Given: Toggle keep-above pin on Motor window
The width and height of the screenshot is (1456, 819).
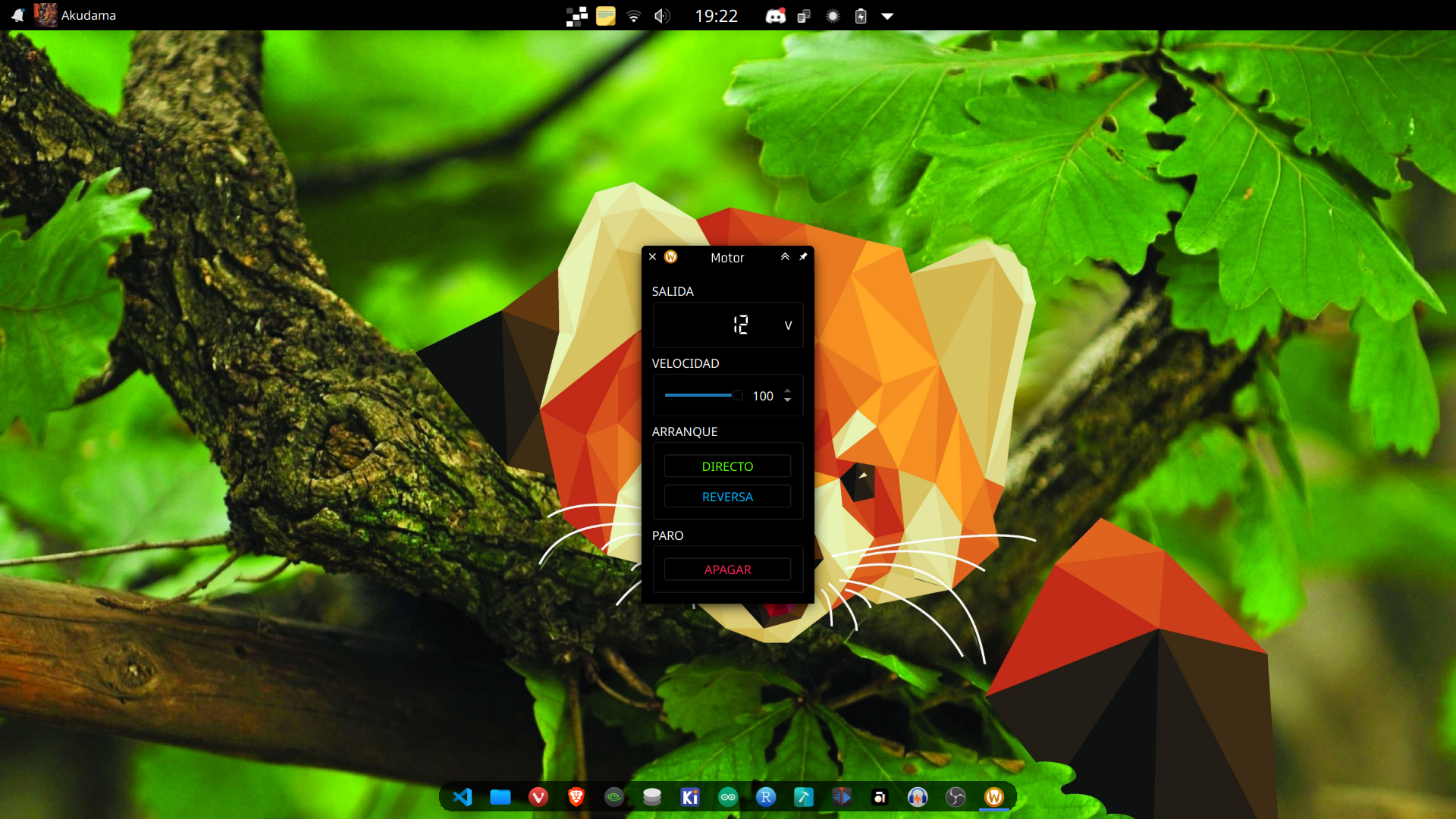Looking at the screenshot, I should pos(803,257).
